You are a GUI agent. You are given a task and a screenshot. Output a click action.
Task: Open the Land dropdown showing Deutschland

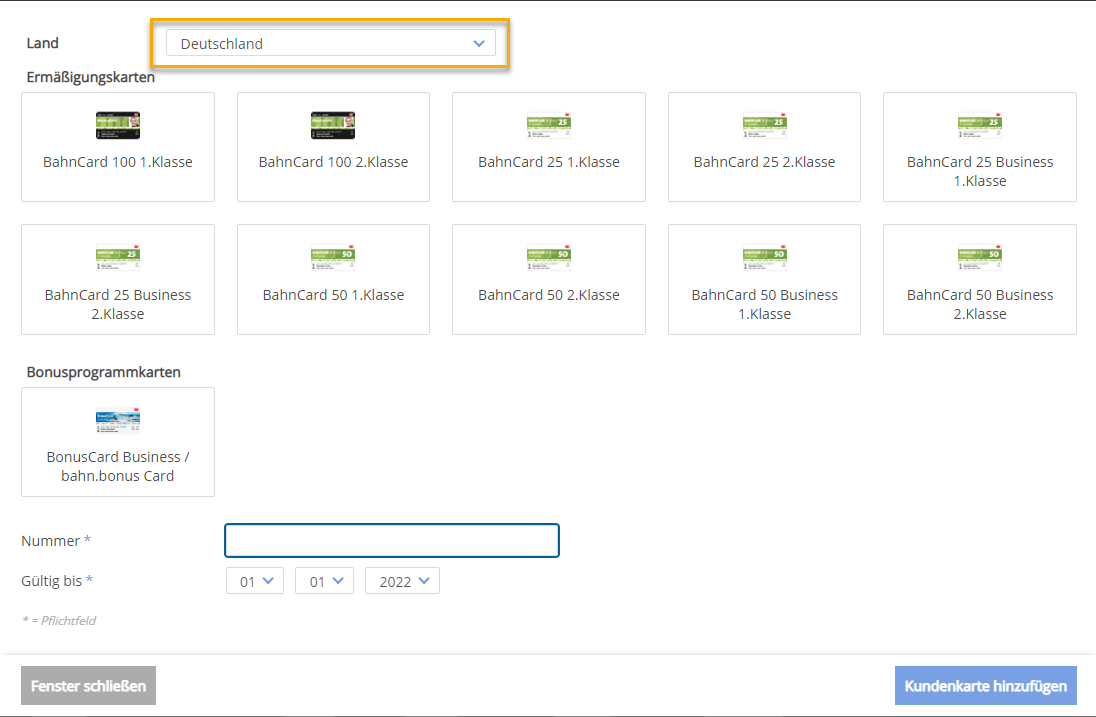pos(331,43)
